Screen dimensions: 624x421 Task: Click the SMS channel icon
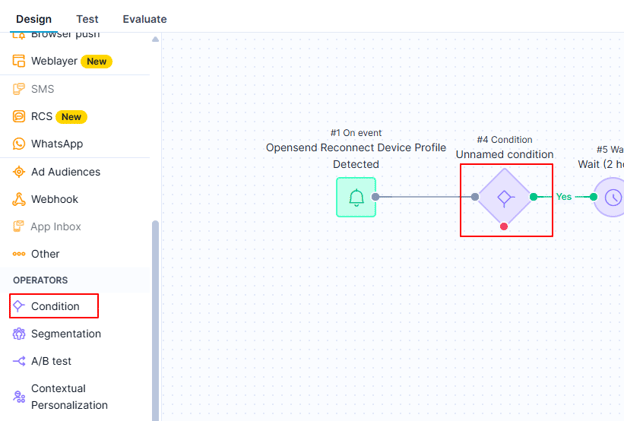18,89
